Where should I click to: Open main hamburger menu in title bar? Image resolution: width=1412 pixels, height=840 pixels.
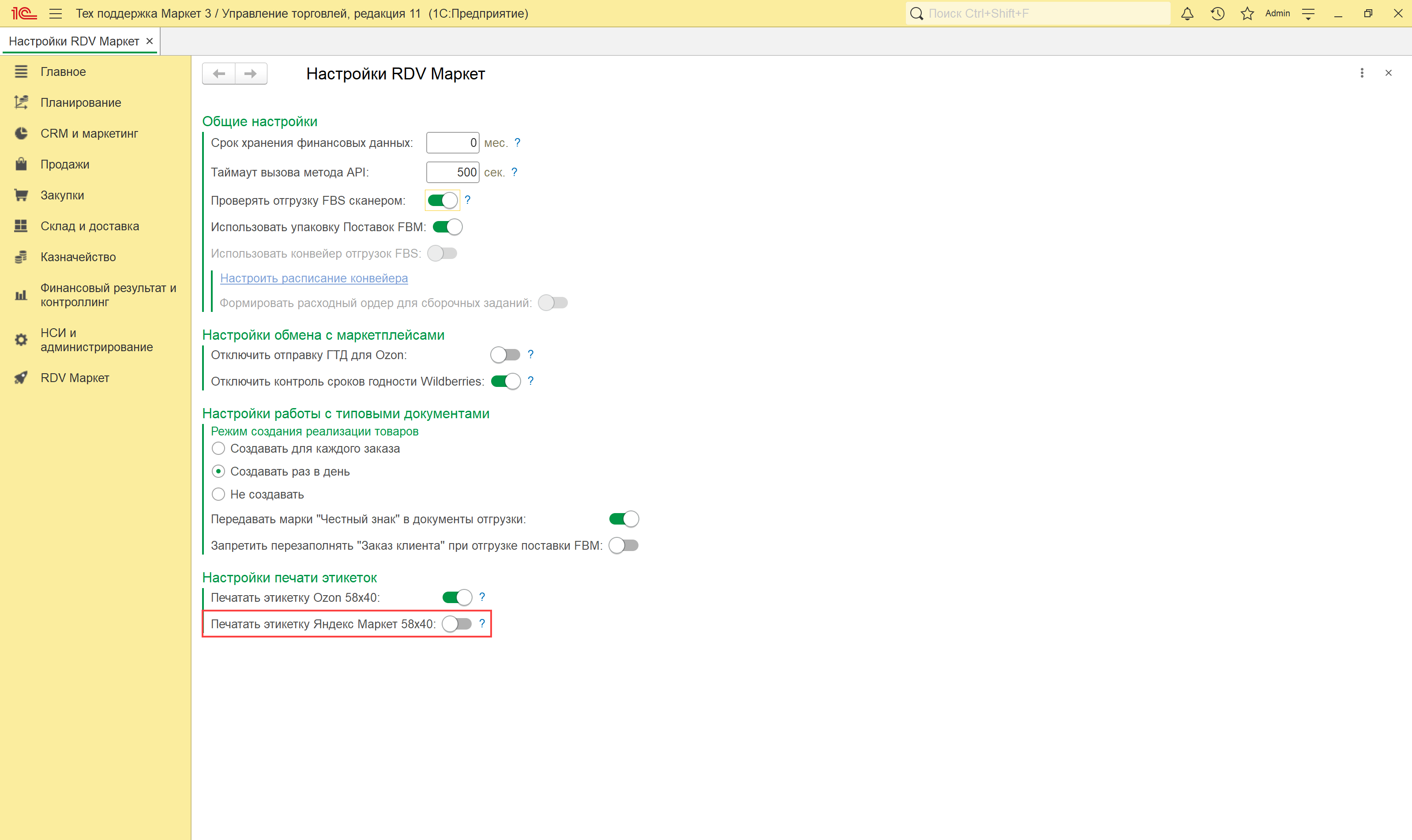56,14
